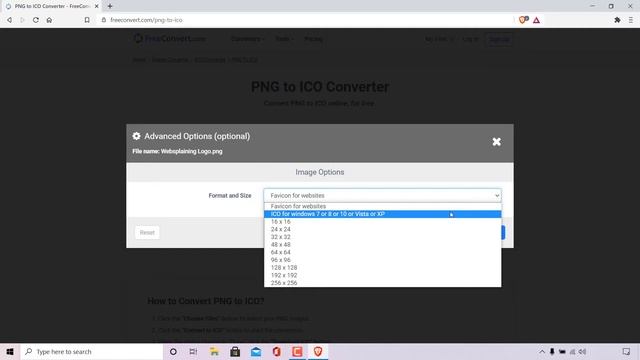This screenshot has width=640, height=360.
Task: Select 'ICO for windows 7 or 8 or 10' option
Action: pos(382,214)
